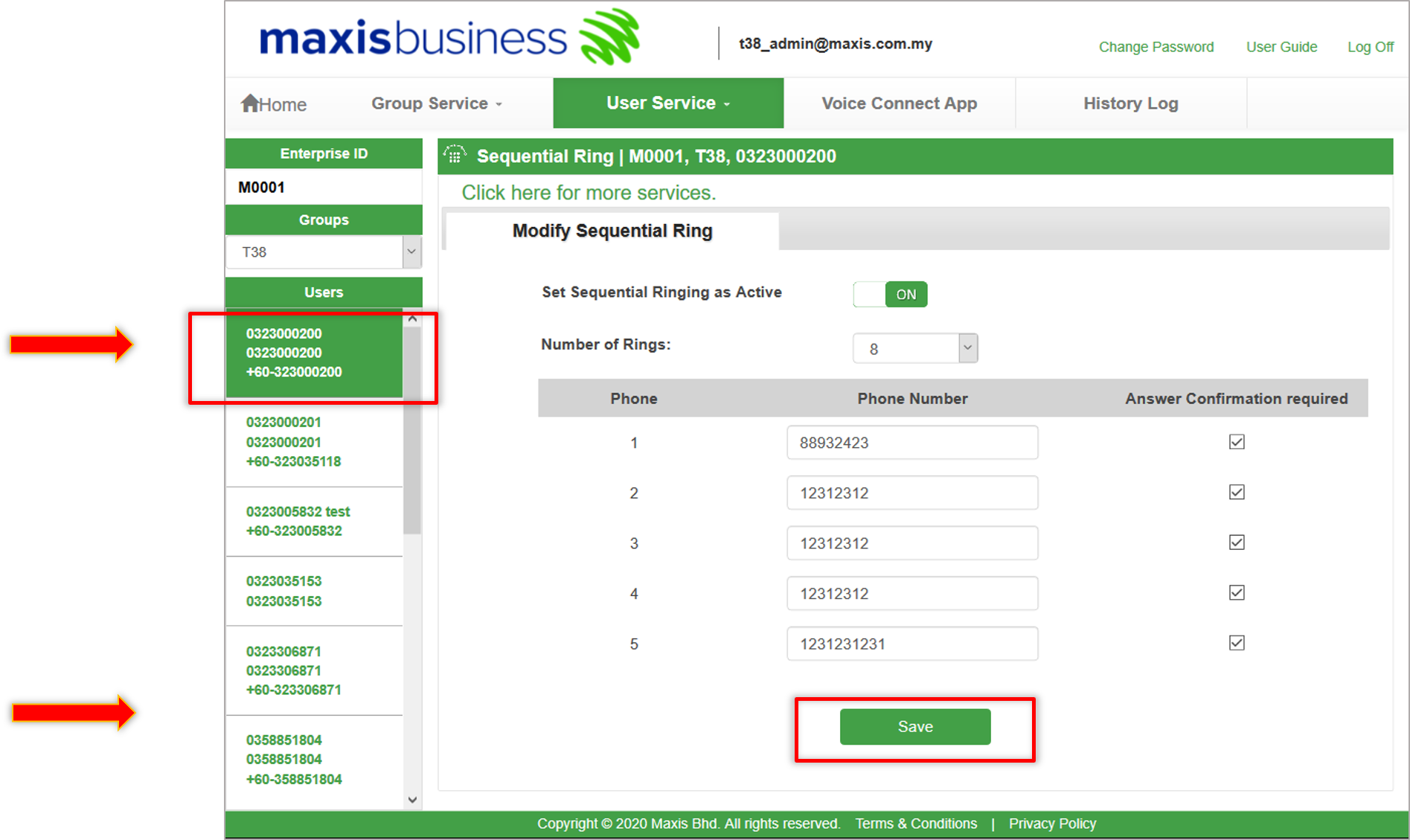Image resolution: width=1410 pixels, height=840 pixels.
Task: Open the Terms & Conditions page
Action: pos(916,824)
